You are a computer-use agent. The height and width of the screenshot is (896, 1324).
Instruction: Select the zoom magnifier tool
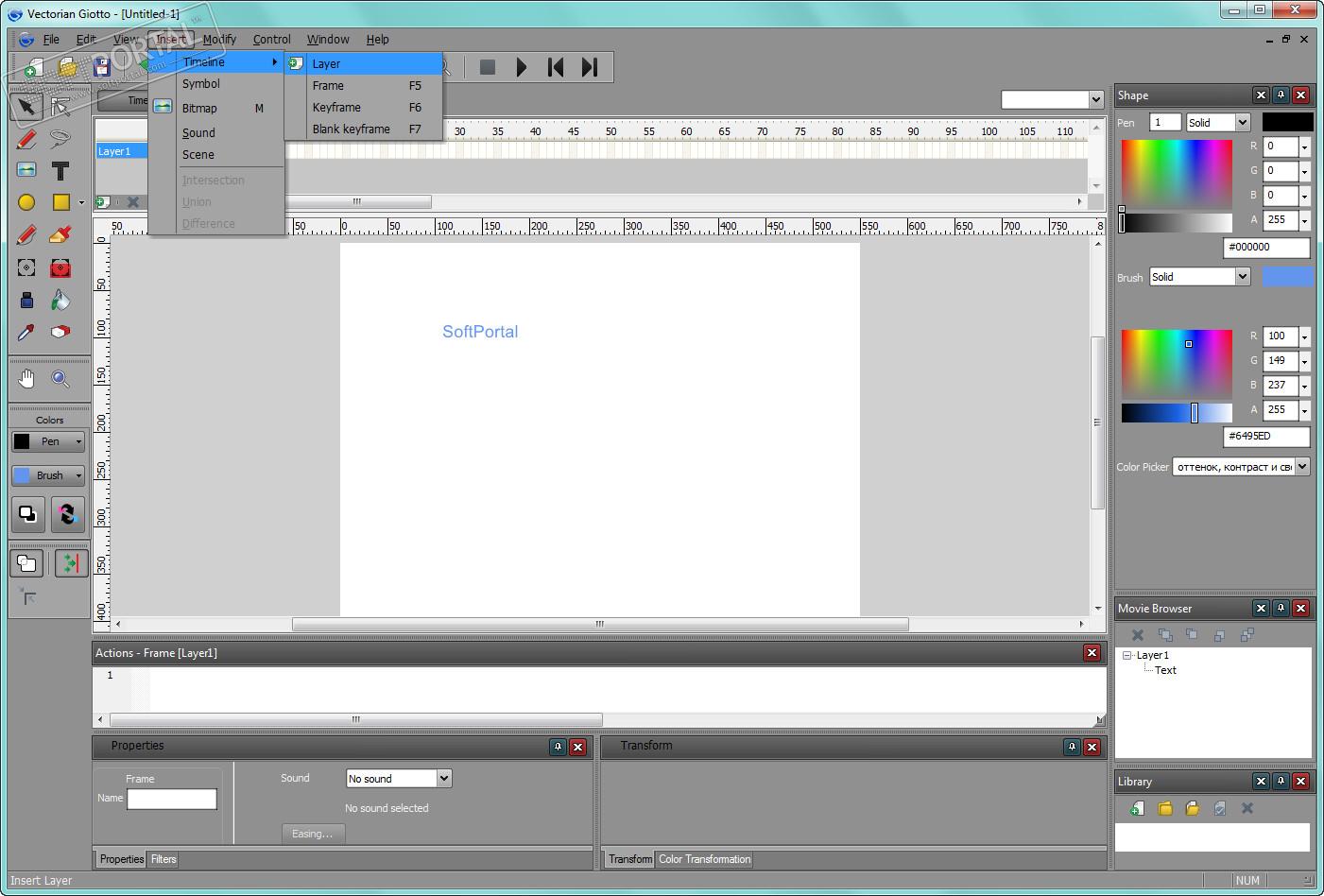coord(60,379)
